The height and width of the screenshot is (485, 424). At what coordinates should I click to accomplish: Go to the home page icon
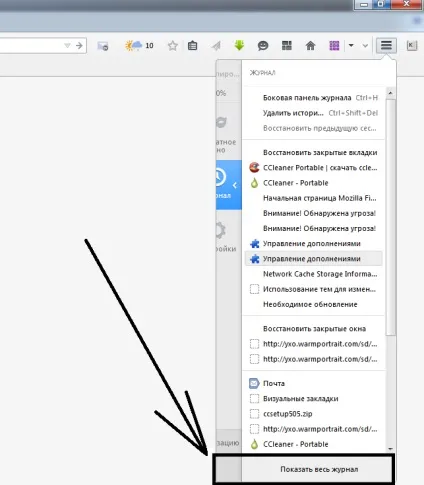[310, 46]
